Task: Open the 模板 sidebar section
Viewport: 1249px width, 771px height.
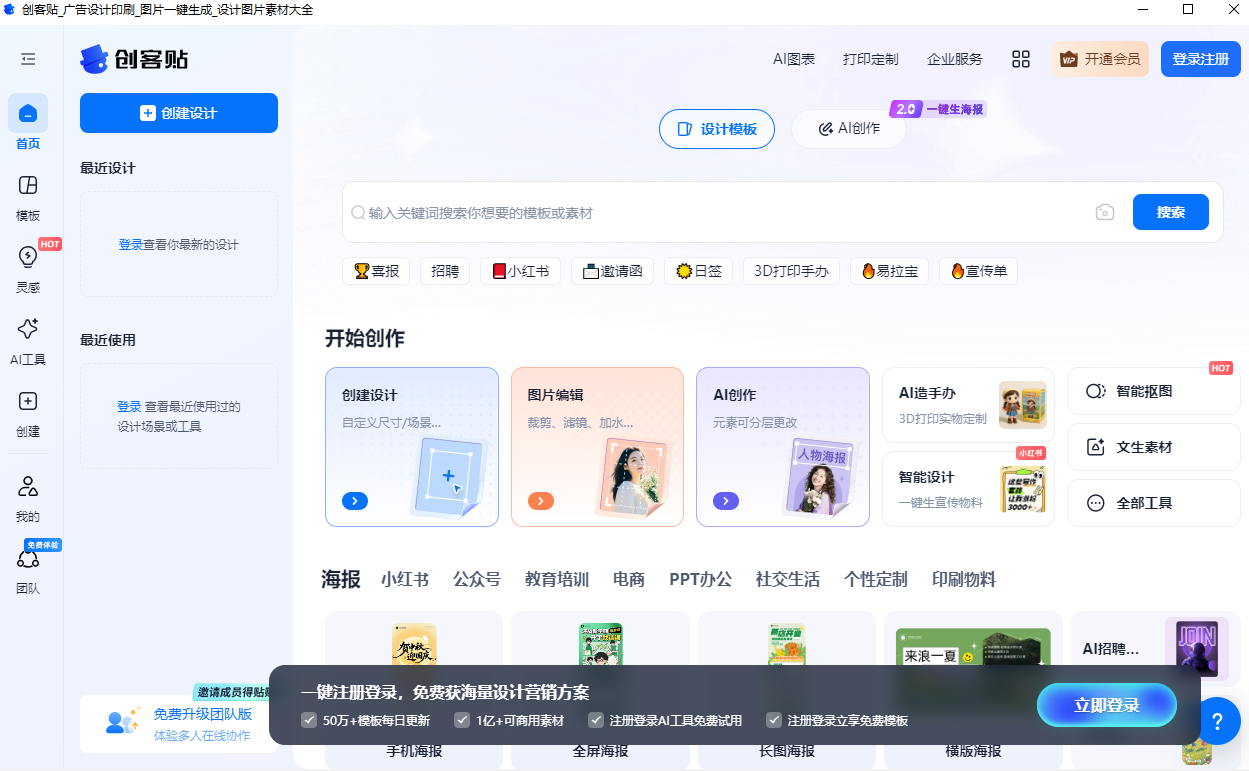Action: (x=28, y=198)
